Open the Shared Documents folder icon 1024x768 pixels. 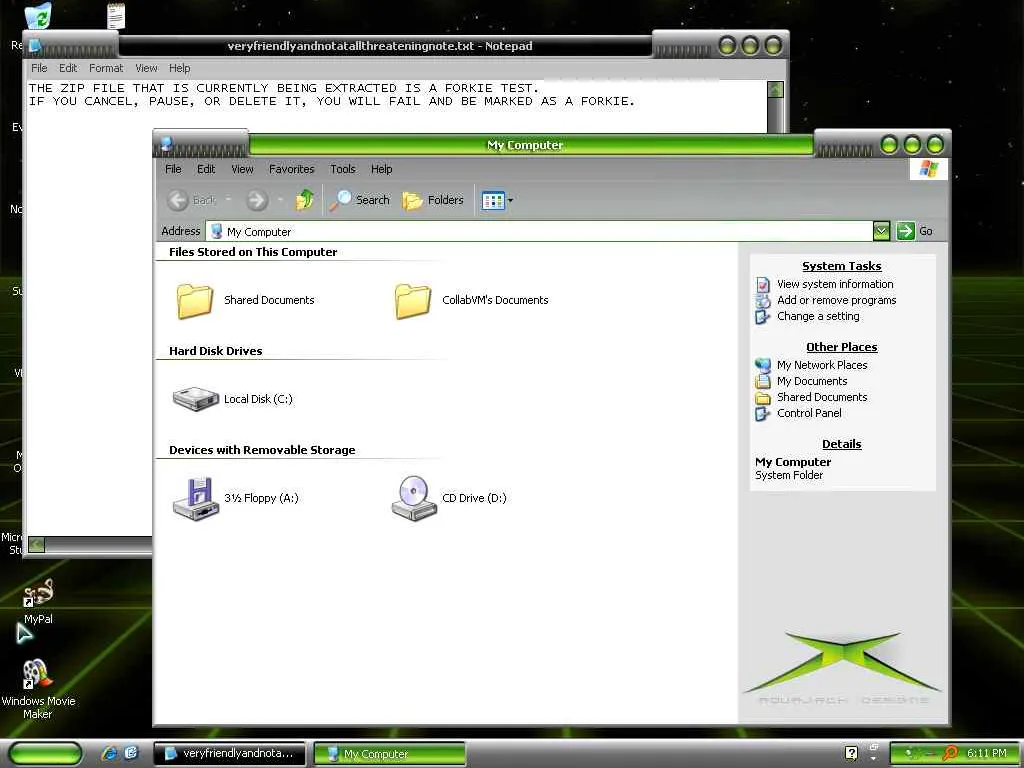pos(195,301)
